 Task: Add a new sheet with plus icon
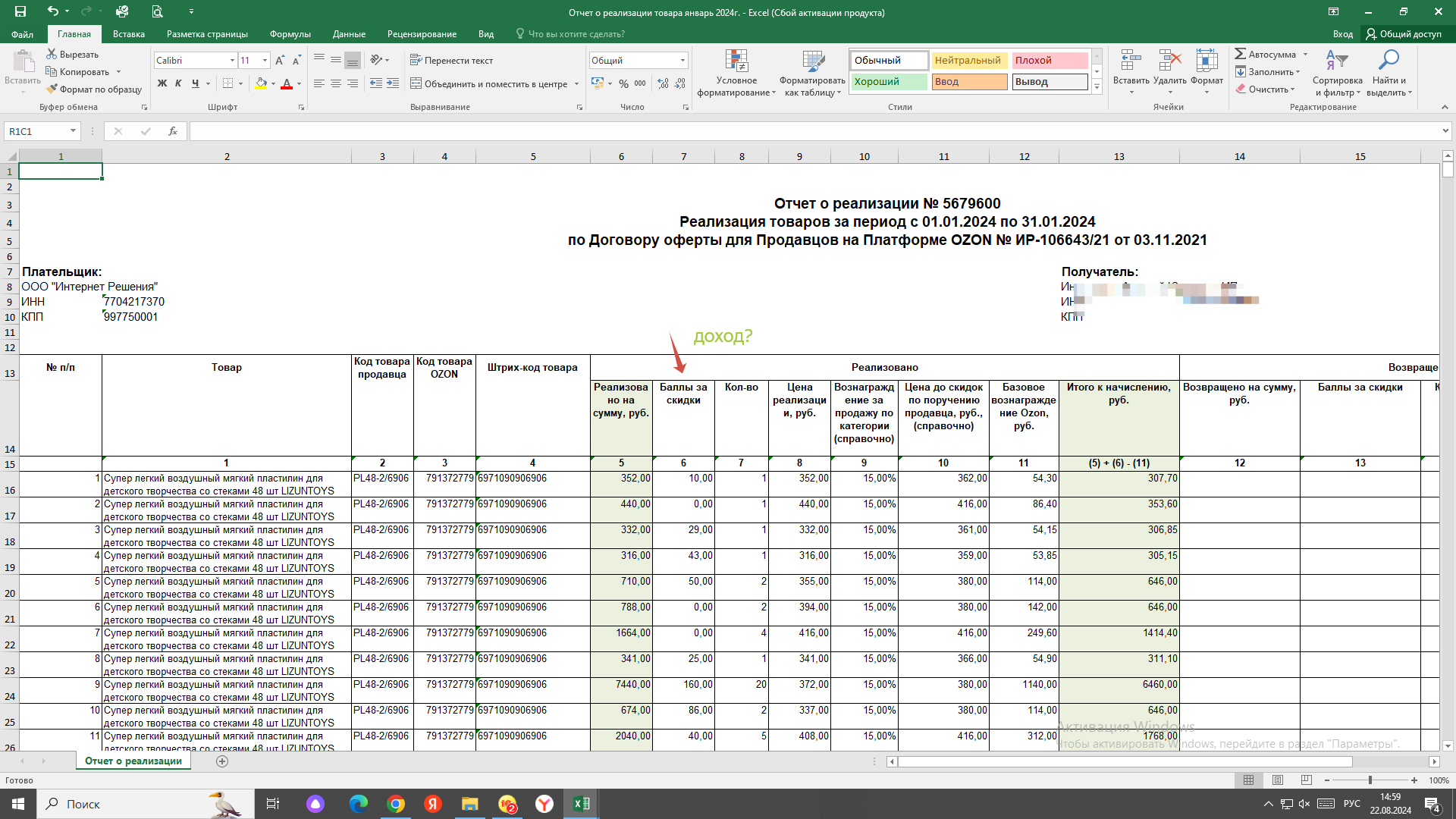click(x=222, y=761)
